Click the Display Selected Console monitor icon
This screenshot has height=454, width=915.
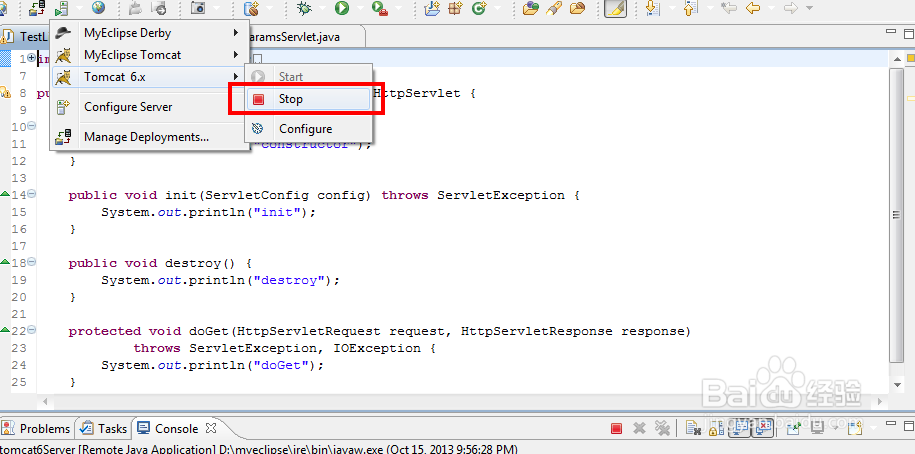pos(816,429)
